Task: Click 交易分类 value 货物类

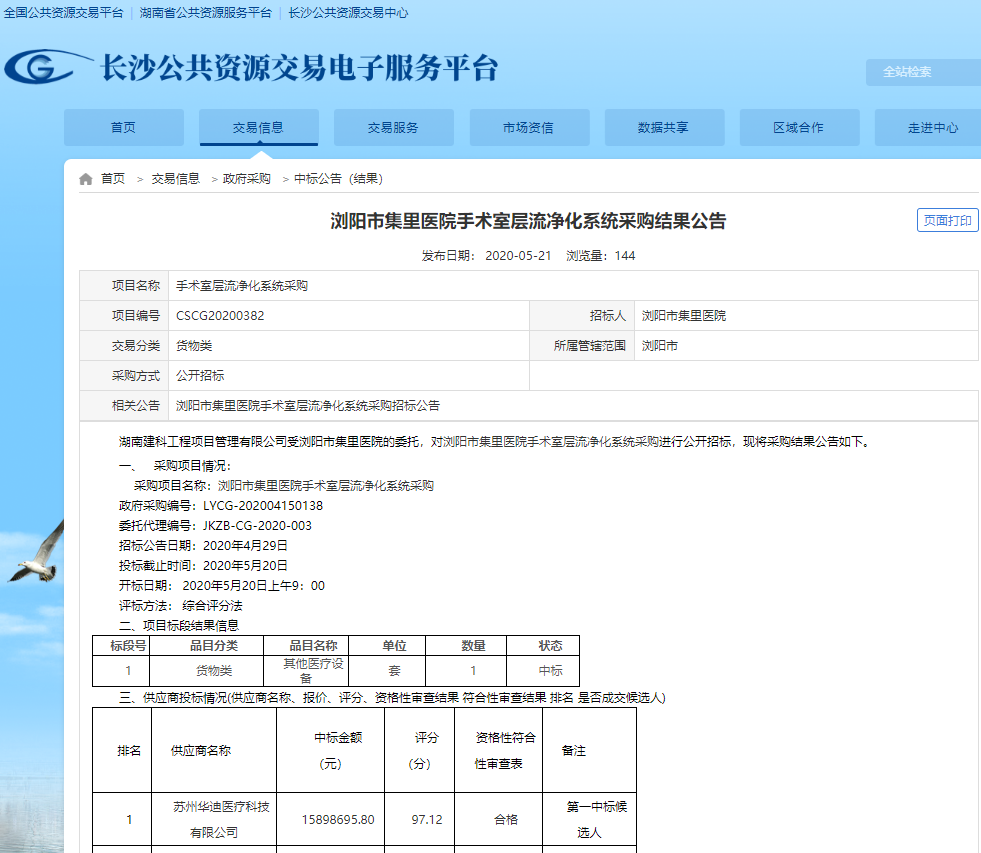Action: pos(194,345)
